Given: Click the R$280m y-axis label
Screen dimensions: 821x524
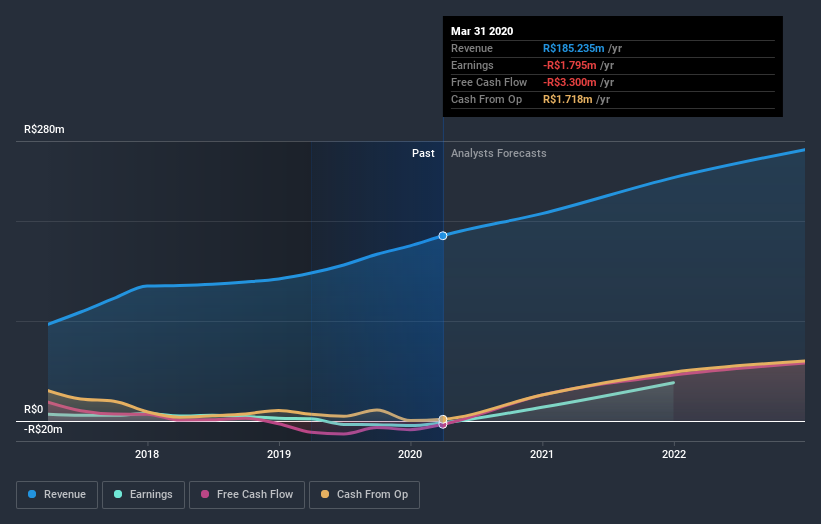Looking at the screenshot, I should point(44,129).
